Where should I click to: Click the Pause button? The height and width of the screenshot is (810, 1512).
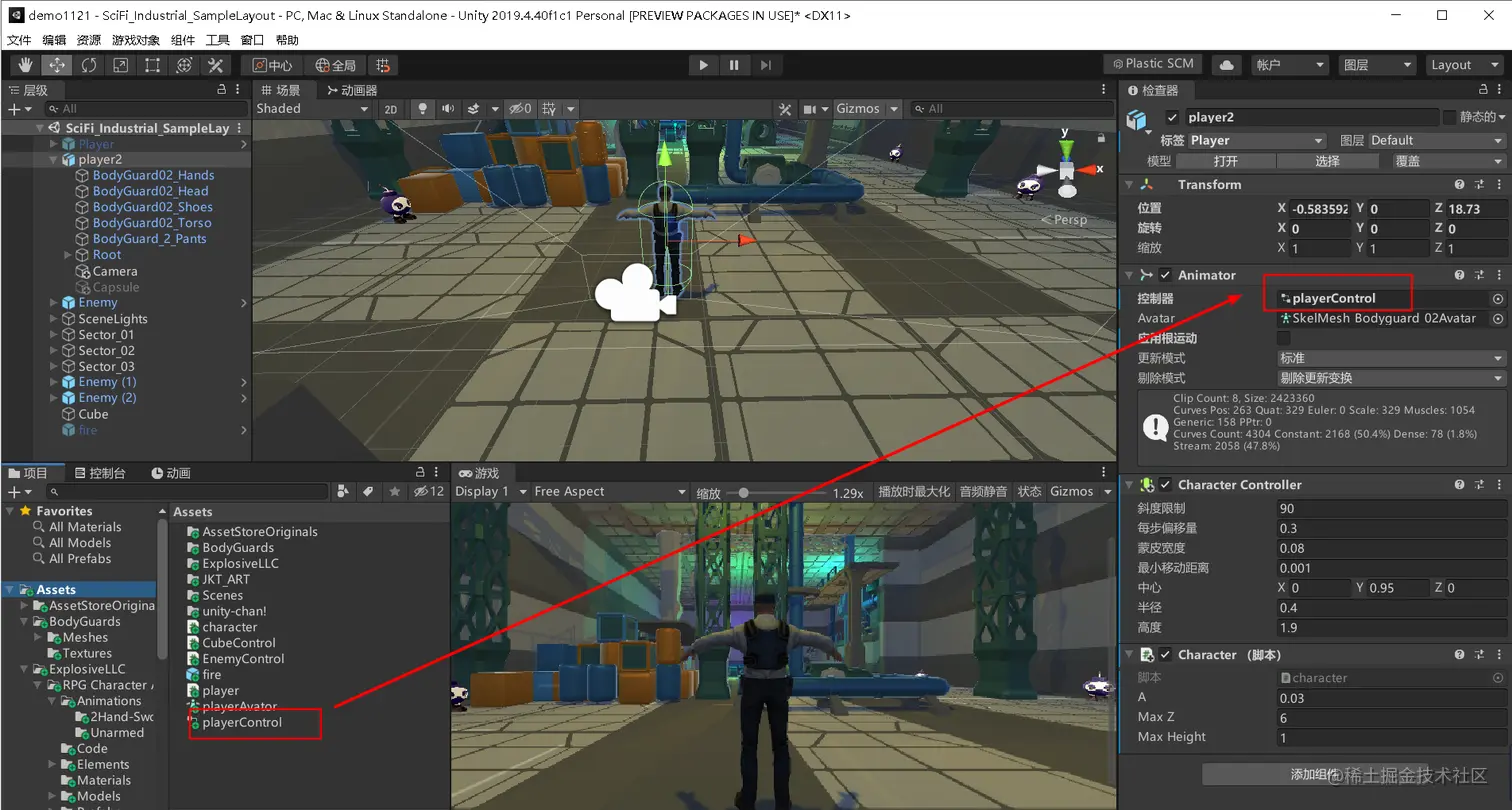point(734,65)
